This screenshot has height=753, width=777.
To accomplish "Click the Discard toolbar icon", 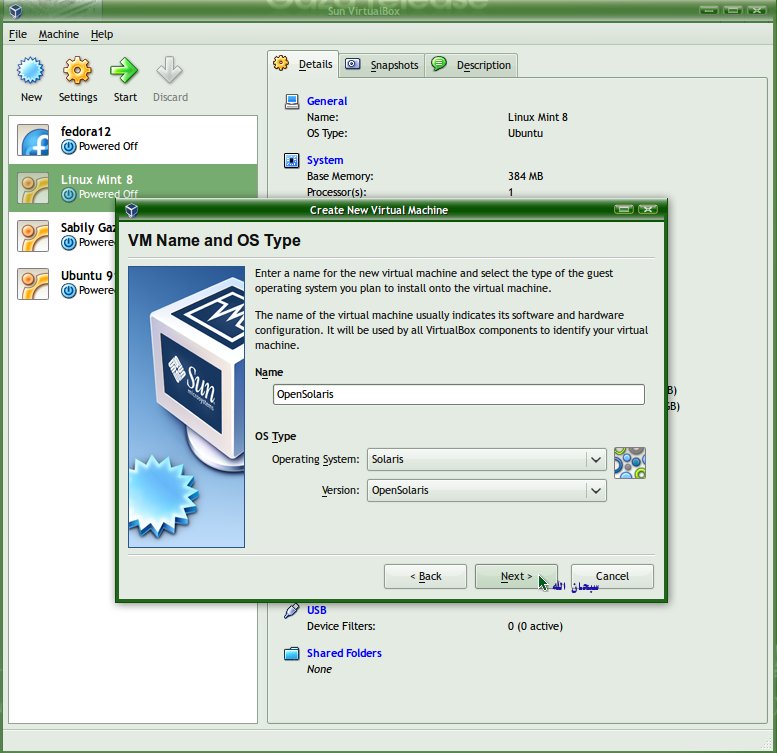I will pos(169,70).
